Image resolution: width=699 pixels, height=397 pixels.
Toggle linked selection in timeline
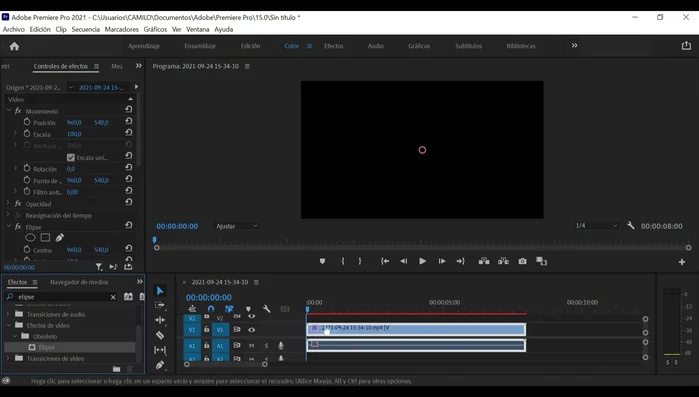(229, 309)
